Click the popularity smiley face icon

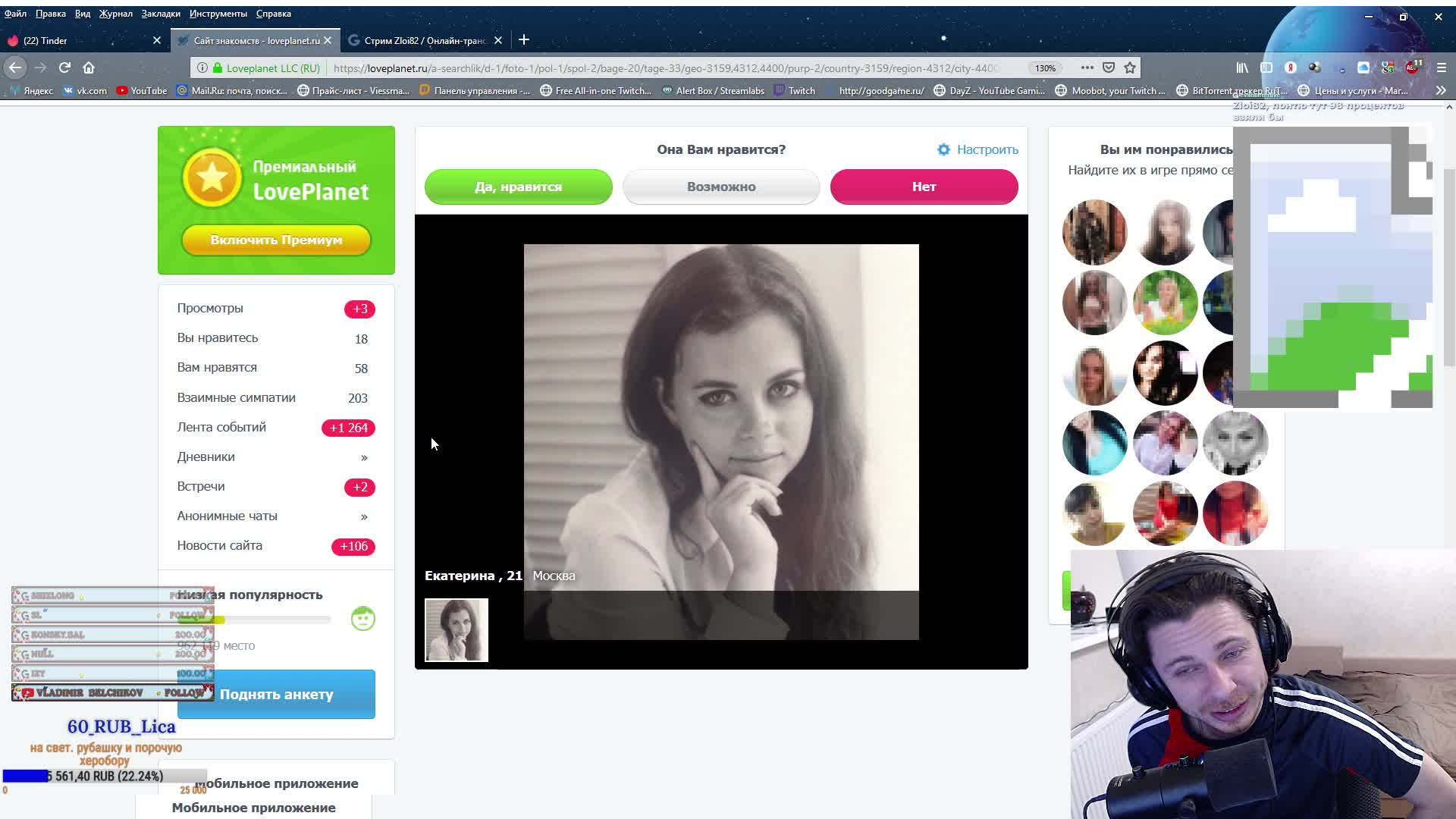363,619
